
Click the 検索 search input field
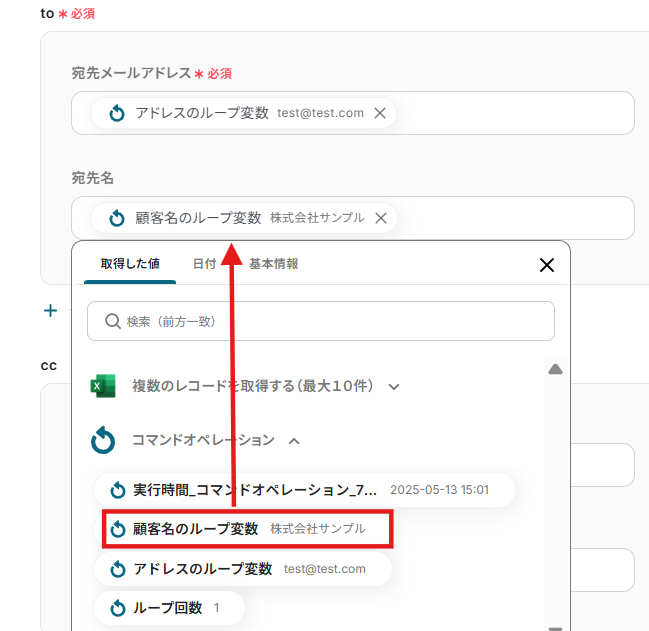[x=330, y=321]
